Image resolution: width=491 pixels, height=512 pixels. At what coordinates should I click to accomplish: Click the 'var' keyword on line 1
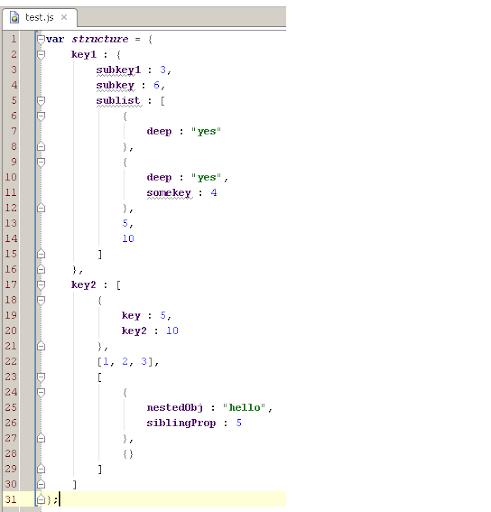tap(55, 39)
